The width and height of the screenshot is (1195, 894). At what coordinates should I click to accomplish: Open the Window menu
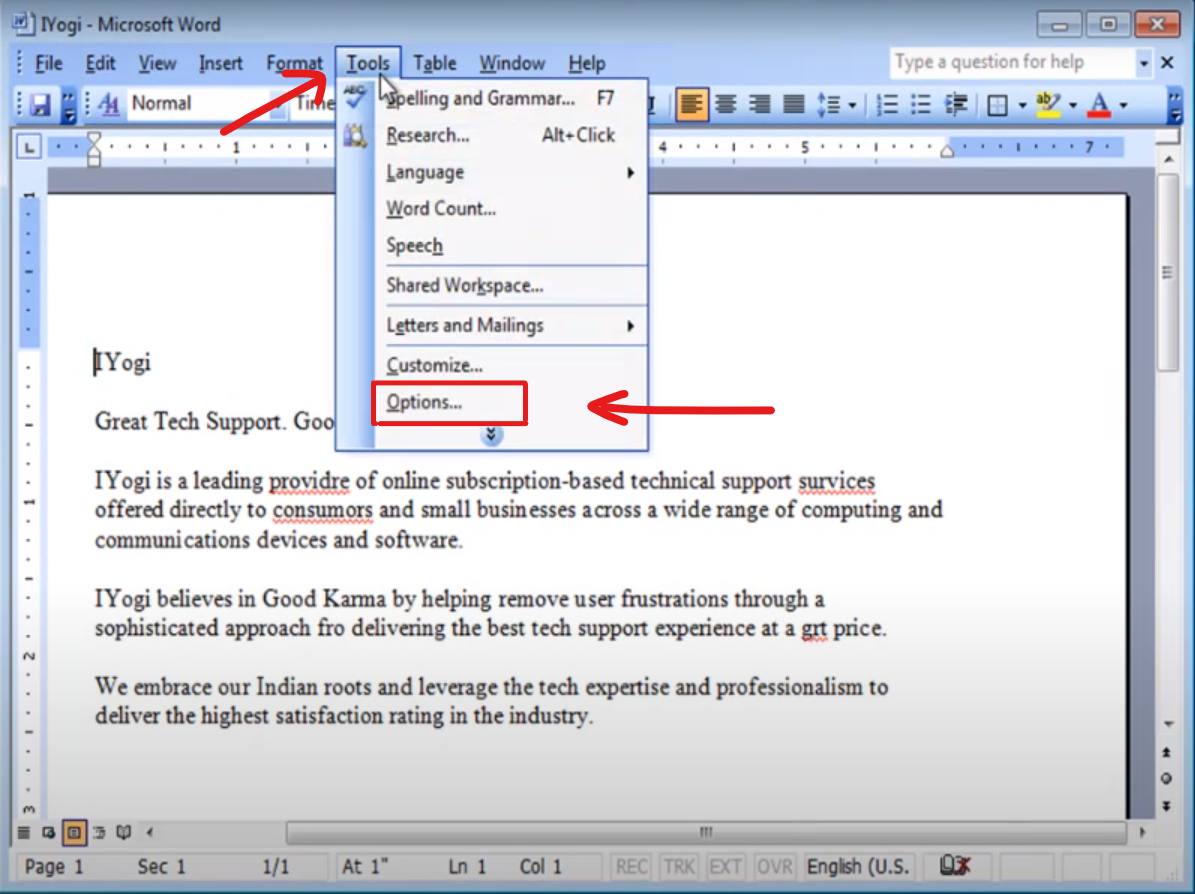(x=512, y=63)
